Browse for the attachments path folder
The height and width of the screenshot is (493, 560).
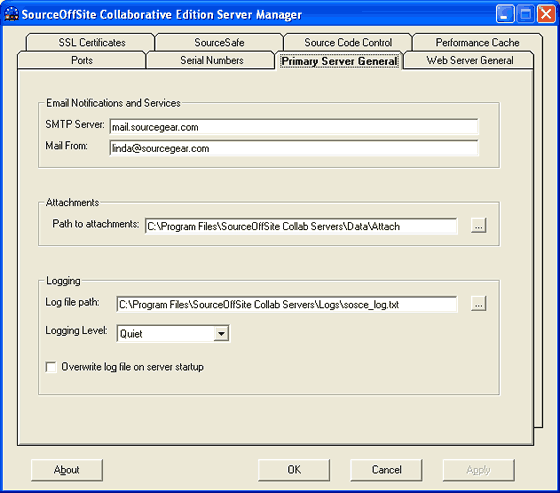pos(479,226)
